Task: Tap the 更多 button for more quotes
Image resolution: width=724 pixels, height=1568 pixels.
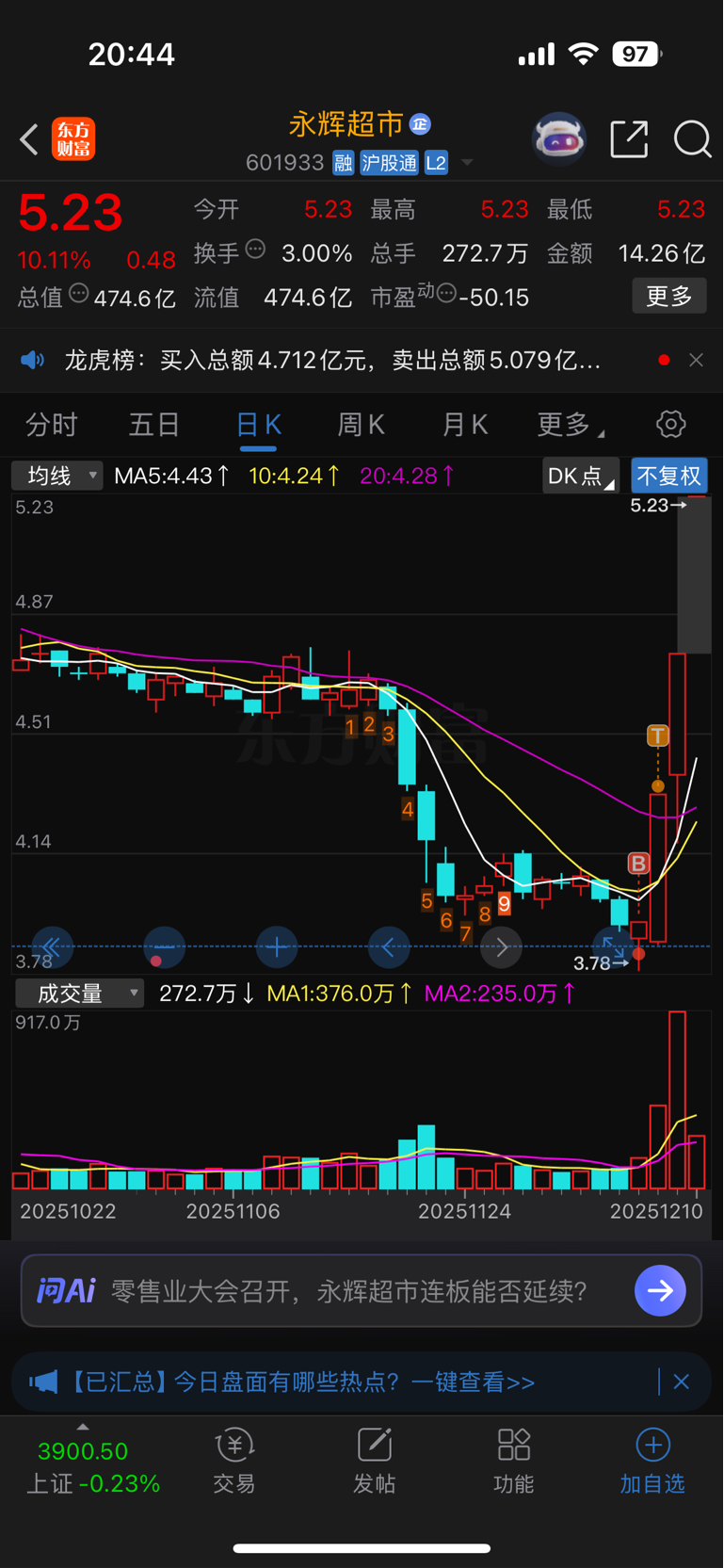Action: [669, 297]
